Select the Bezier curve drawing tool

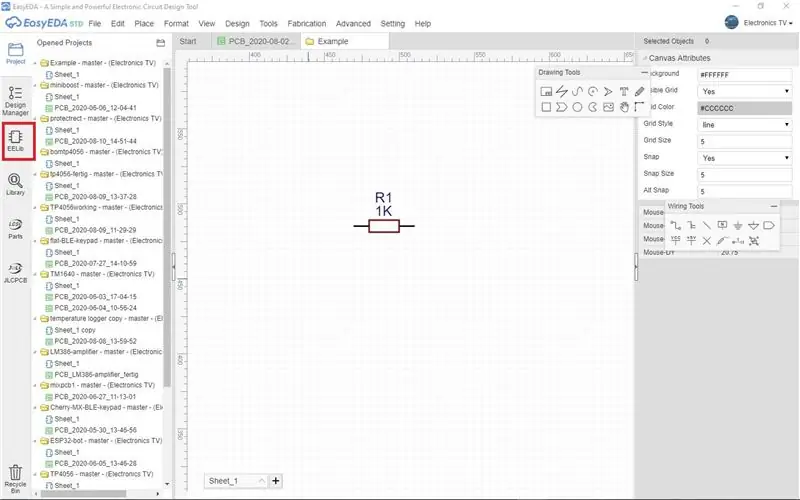(x=577, y=92)
